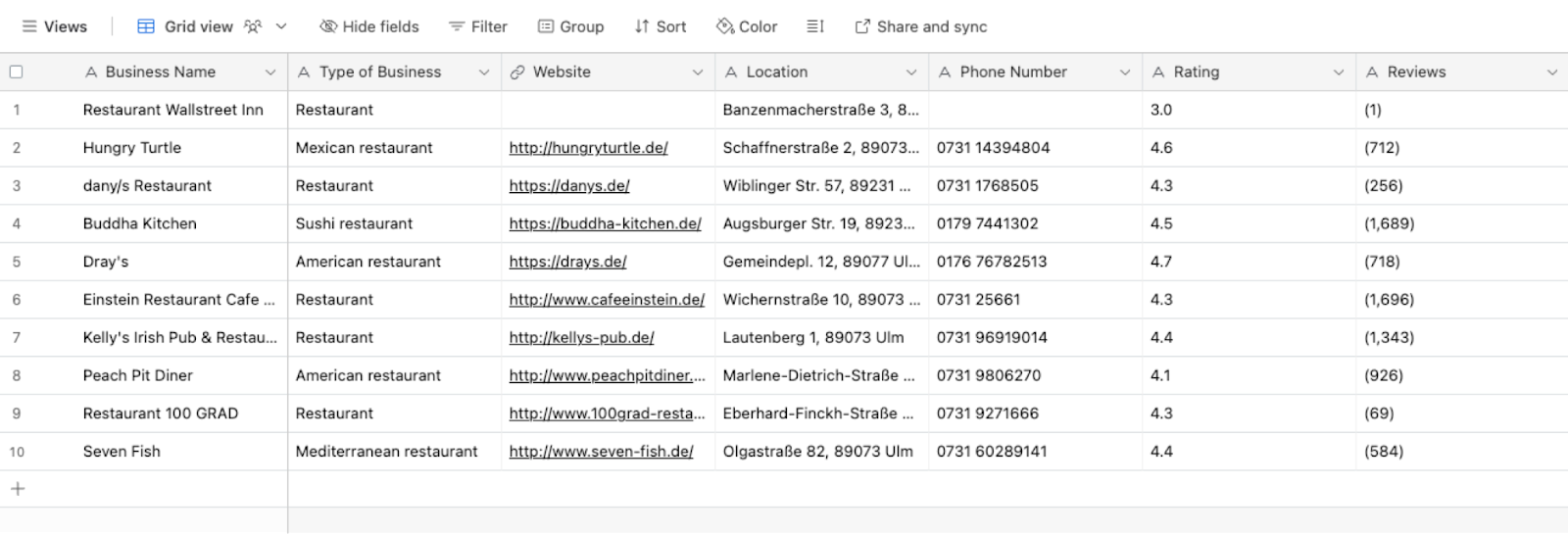This screenshot has height=534, width=1568.
Task: Expand Location column dropdown arrow
Action: tap(911, 73)
